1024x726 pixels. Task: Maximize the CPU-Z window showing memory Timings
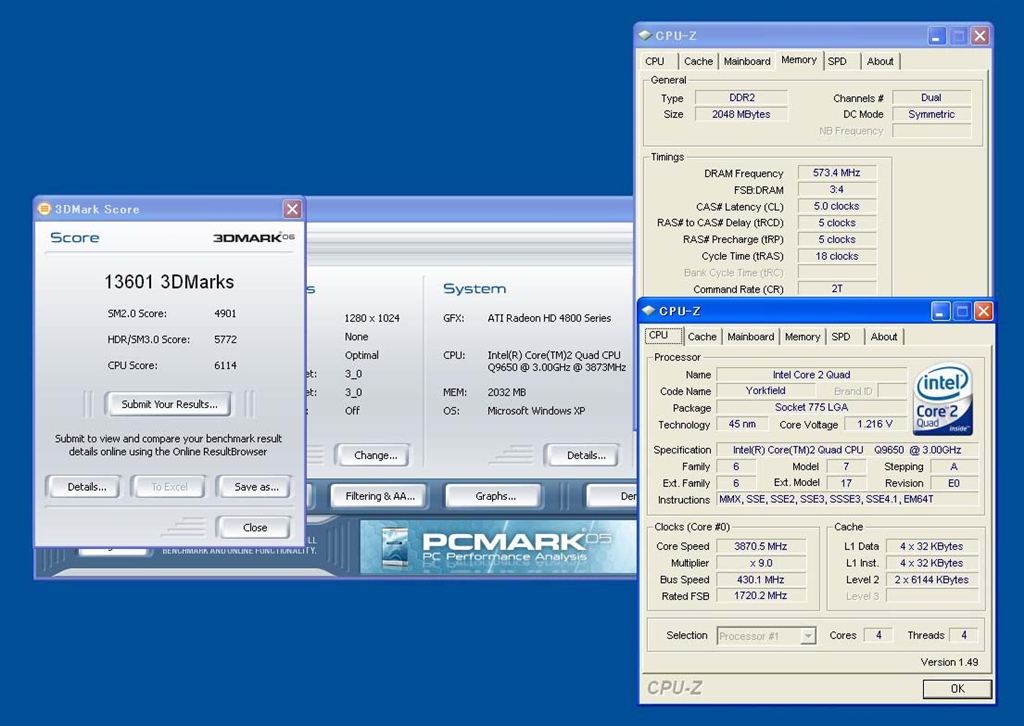click(x=958, y=36)
